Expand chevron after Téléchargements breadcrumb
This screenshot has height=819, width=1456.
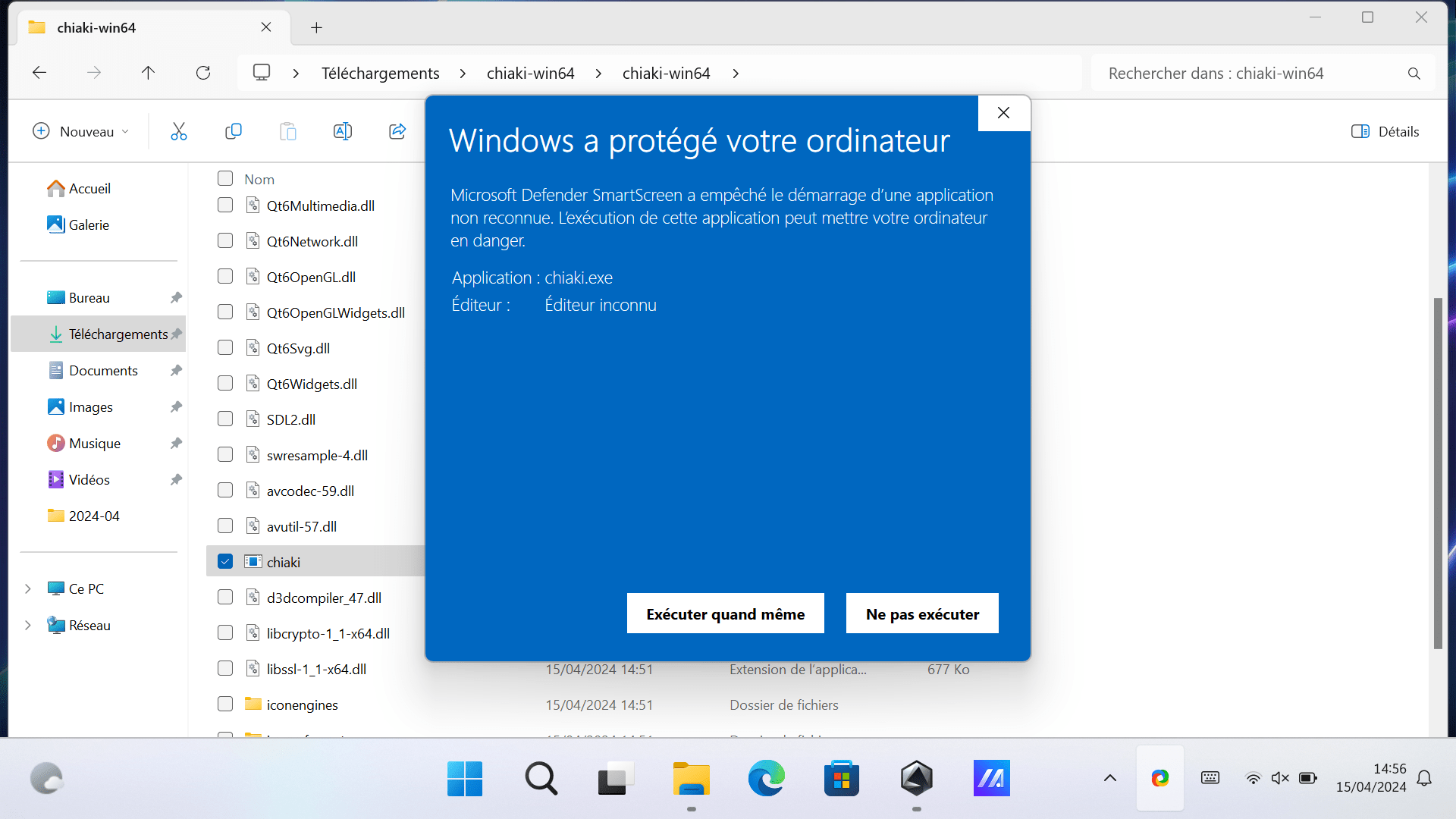tap(463, 73)
